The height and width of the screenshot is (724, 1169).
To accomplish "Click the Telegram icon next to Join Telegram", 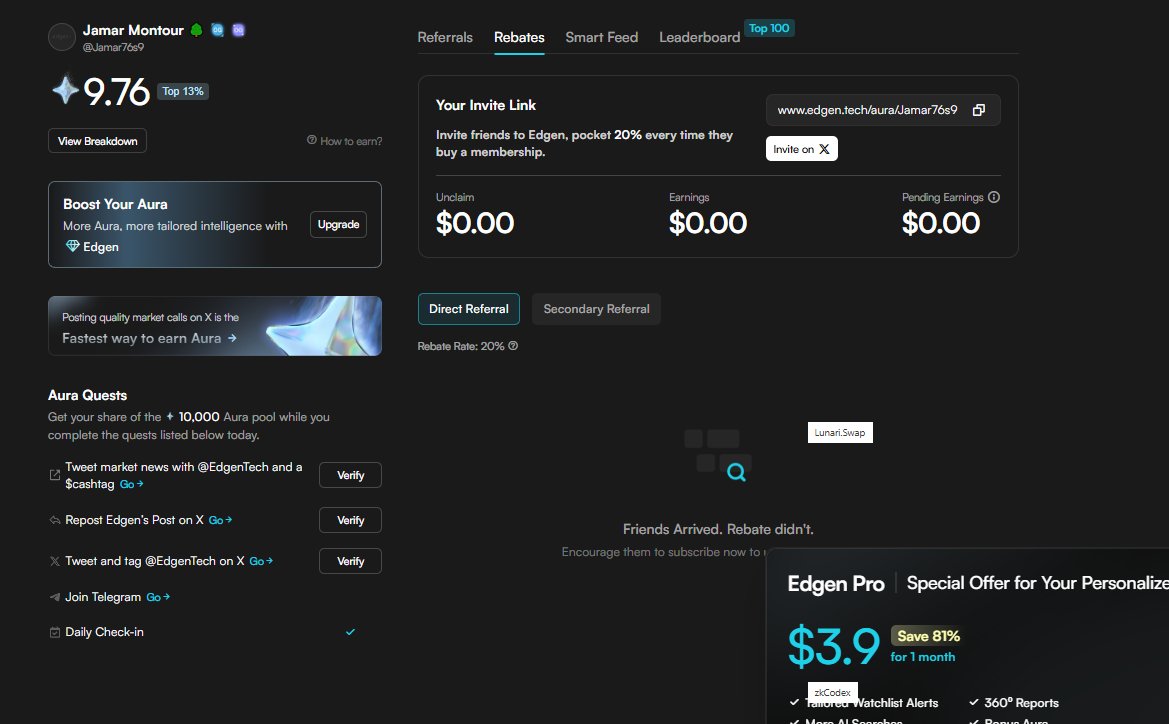I will click(x=54, y=596).
